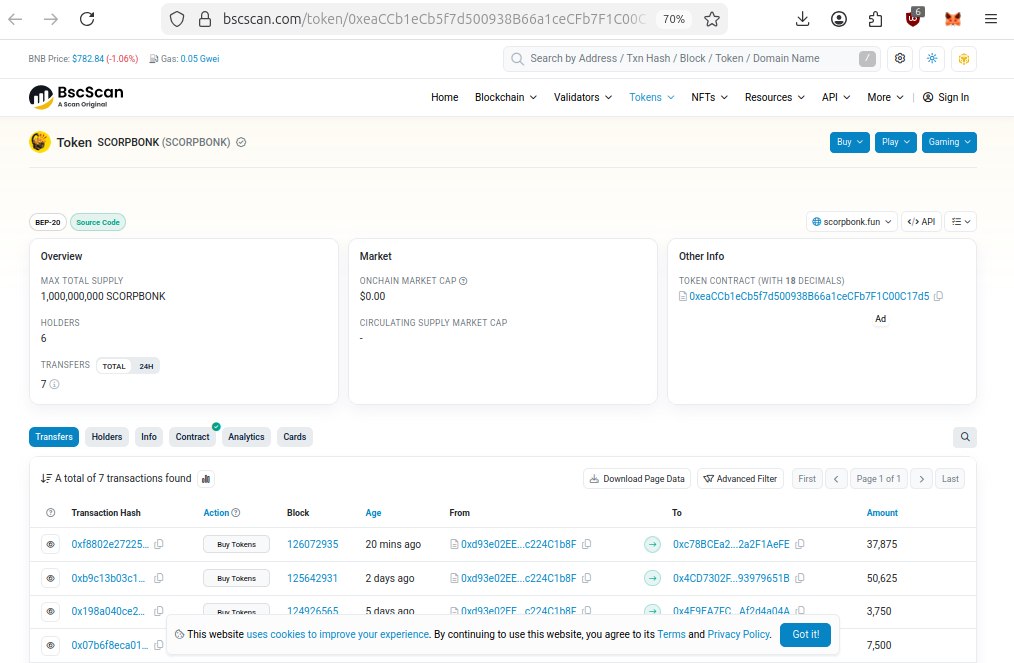Click the BNB chain cube icon in header

coord(964,58)
